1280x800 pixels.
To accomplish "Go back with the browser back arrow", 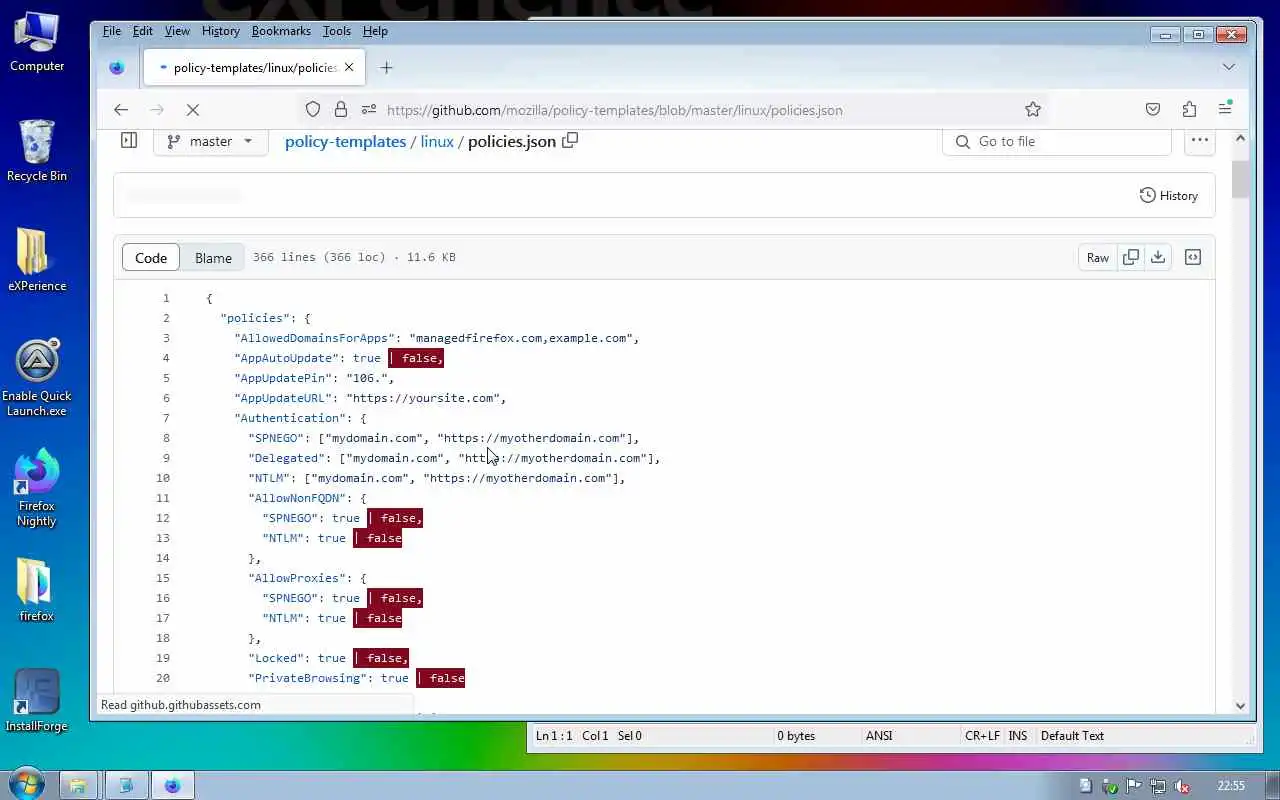I will pos(121,110).
